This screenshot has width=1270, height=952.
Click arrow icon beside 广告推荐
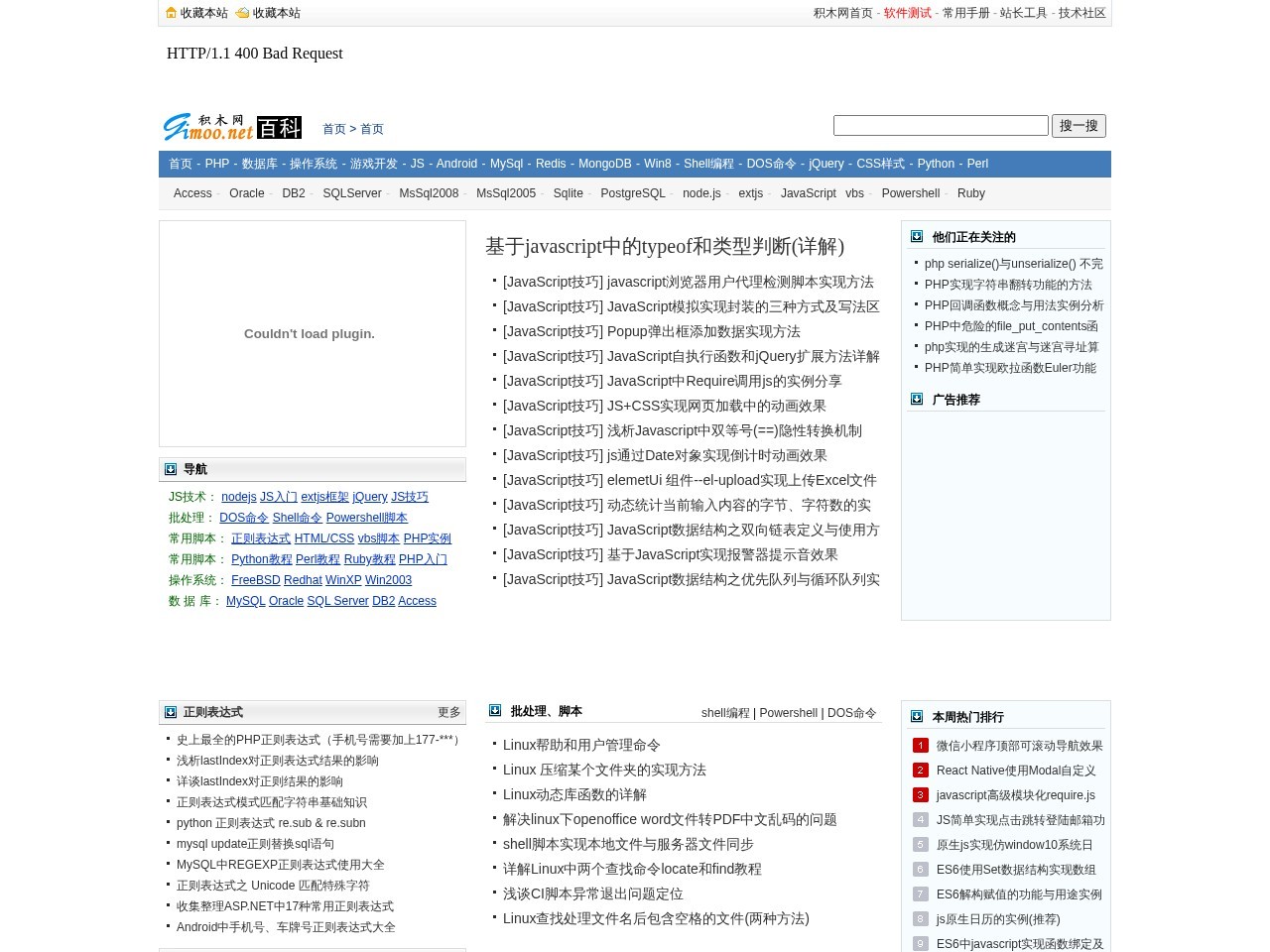tap(917, 400)
